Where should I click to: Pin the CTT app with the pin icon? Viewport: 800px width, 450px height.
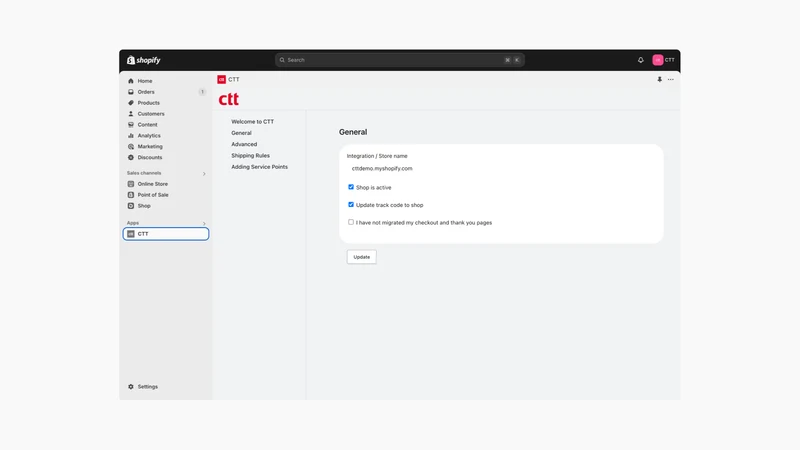point(659,80)
